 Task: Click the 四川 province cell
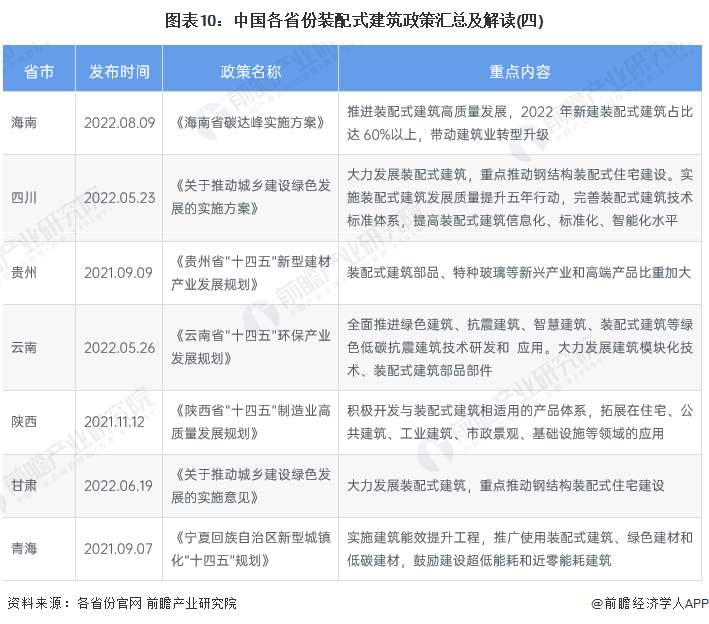(25, 197)
